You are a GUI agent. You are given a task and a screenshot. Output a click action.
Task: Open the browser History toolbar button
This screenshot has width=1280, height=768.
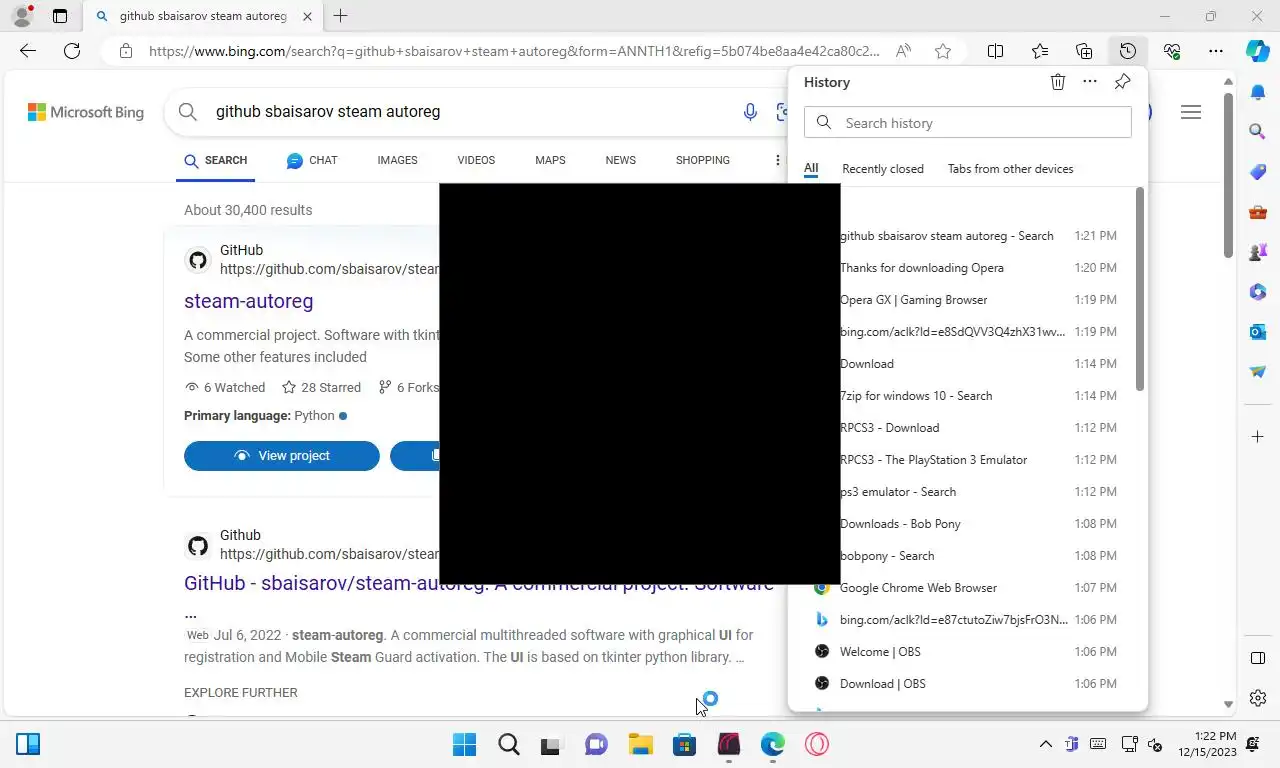point(1128,51)
